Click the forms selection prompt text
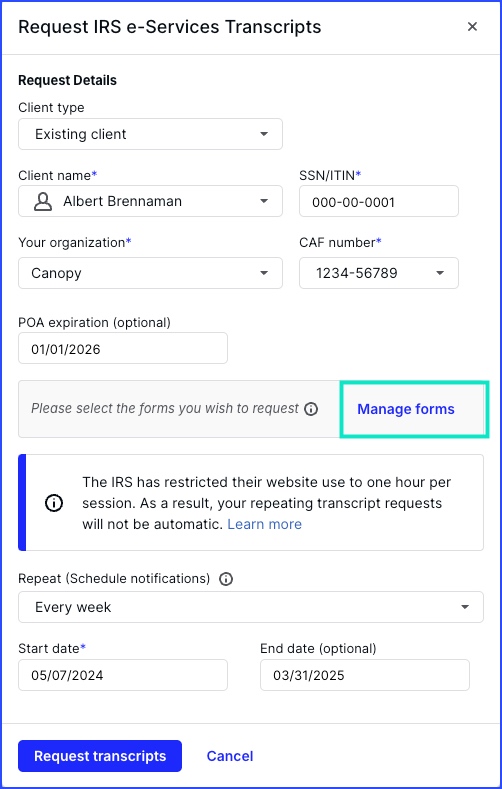Screen dimensions: 502x789 [x=165, y=408]
